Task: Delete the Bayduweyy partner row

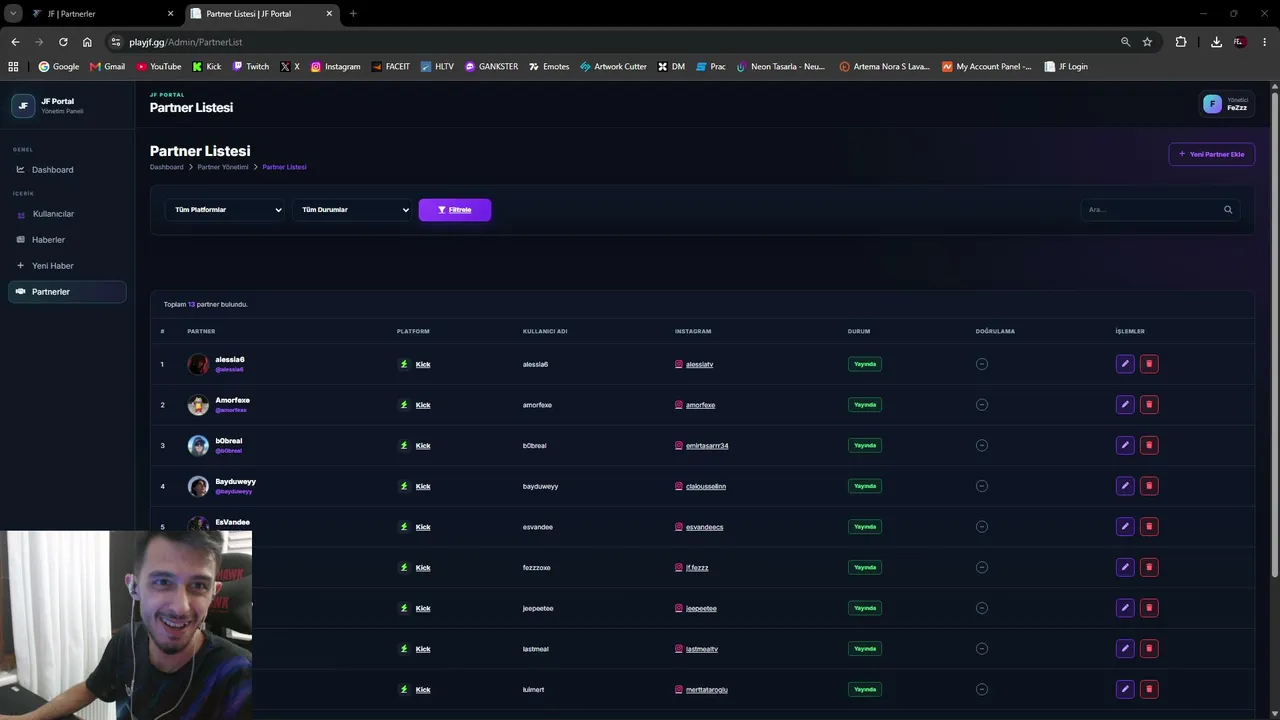Action: tap(1149, 486)
